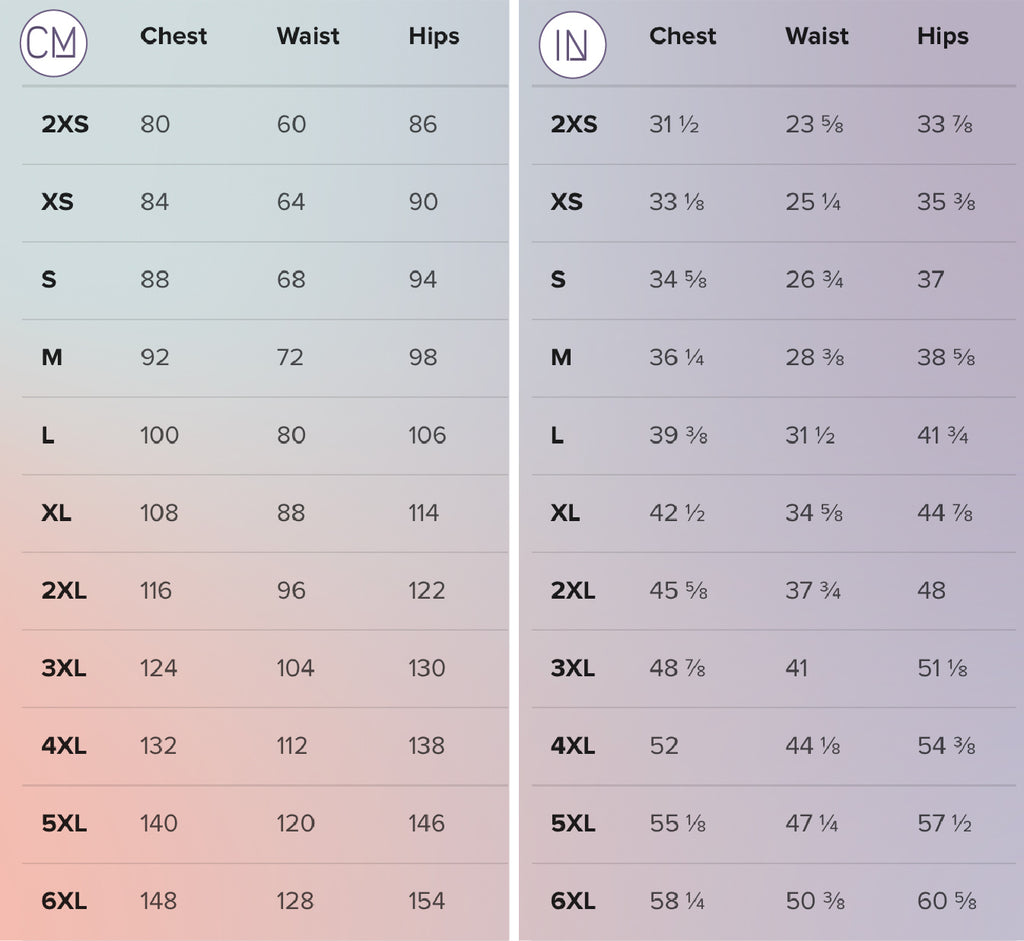Viewport: 1024px width, 941px height.
Task: Click the Hips header in inches table
Action: (942, 36)
